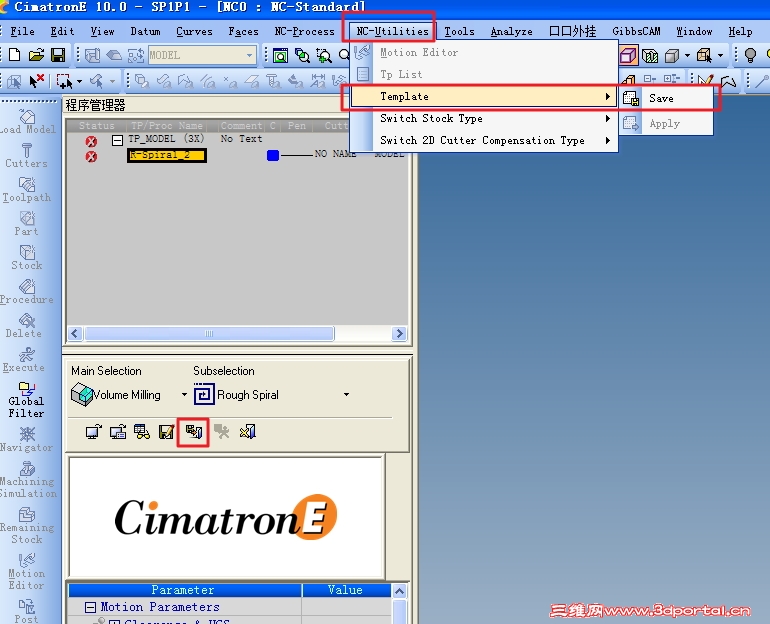Click the light bulb icon in the toolbar
The height and width of the screenshot is (624, 770).
(750, 55)
